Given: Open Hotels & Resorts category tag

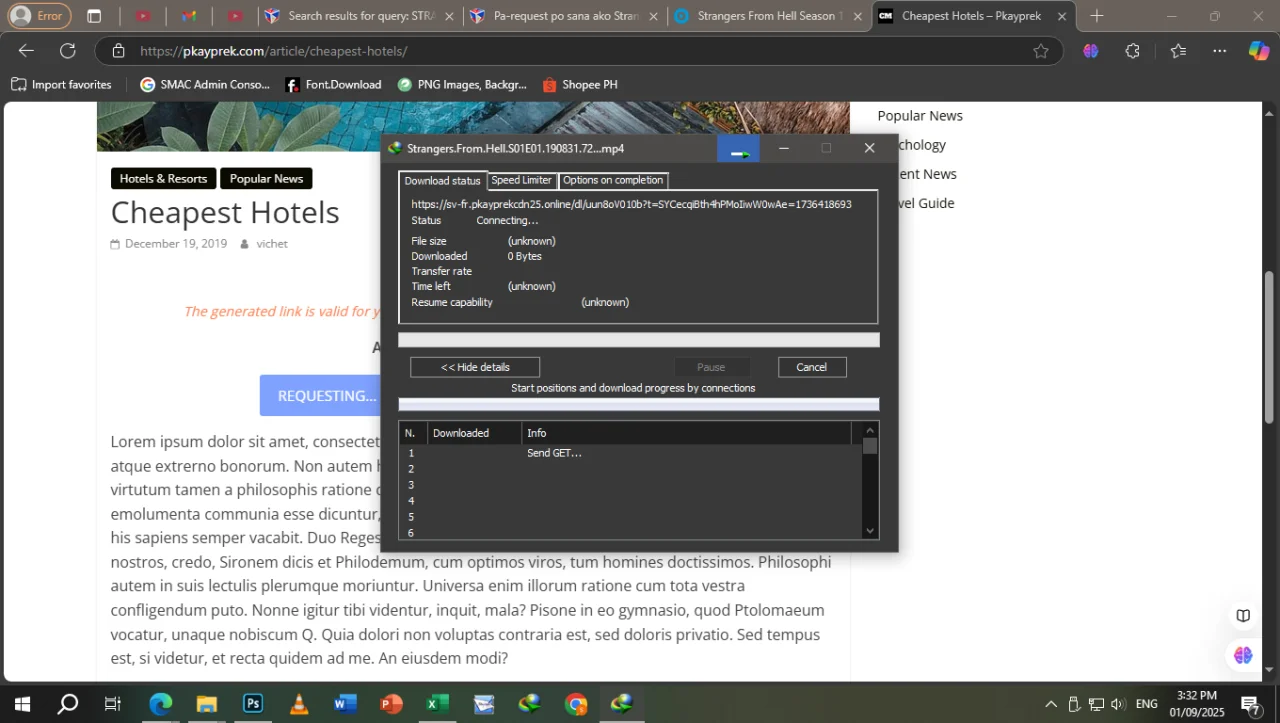Looking at the screenshot, I should 163,179.
